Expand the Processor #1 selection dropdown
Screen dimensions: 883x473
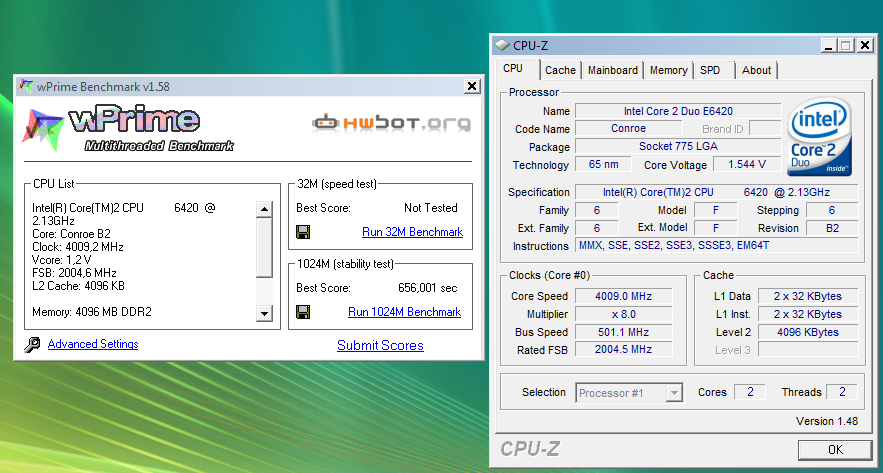[674, 392]
